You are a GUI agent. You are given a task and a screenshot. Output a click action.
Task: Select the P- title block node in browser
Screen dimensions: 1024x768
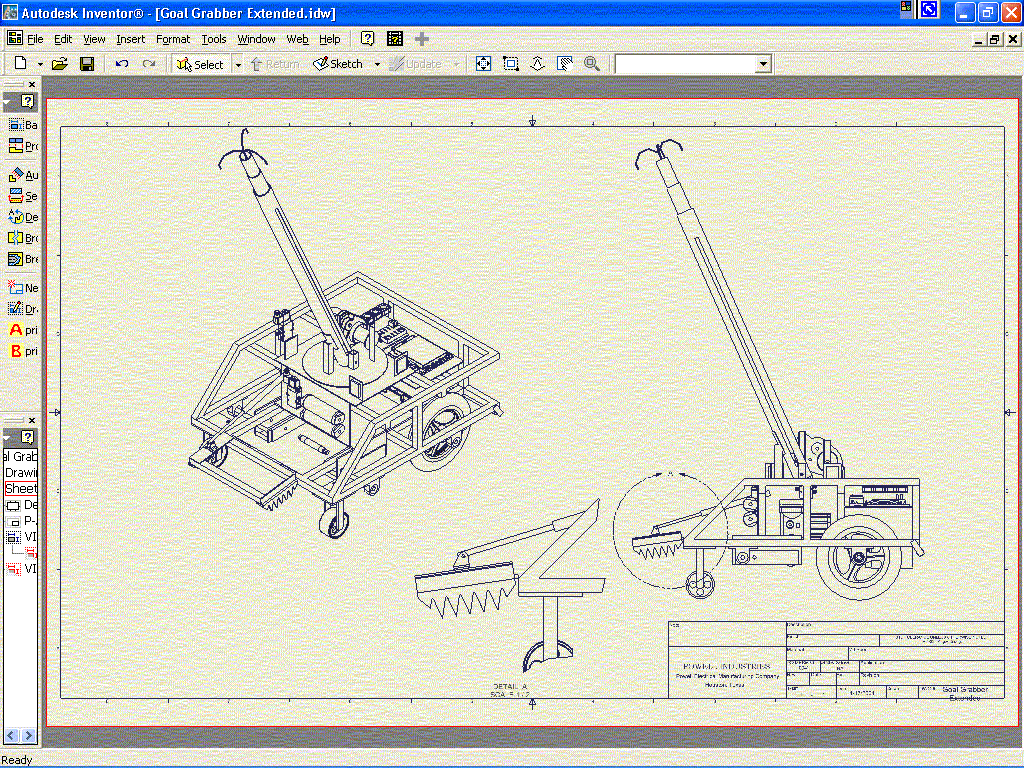tap(22, 520)
